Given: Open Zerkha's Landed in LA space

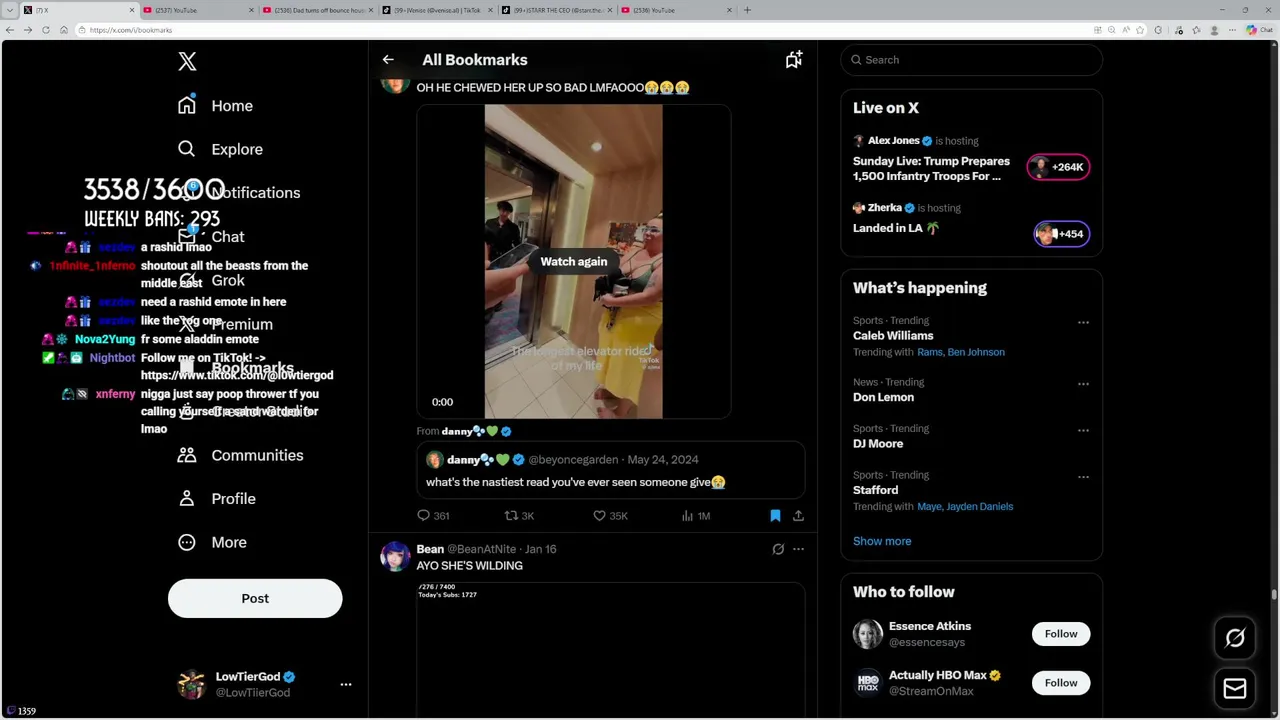Looking at the screenshot, I should (896, 228).
